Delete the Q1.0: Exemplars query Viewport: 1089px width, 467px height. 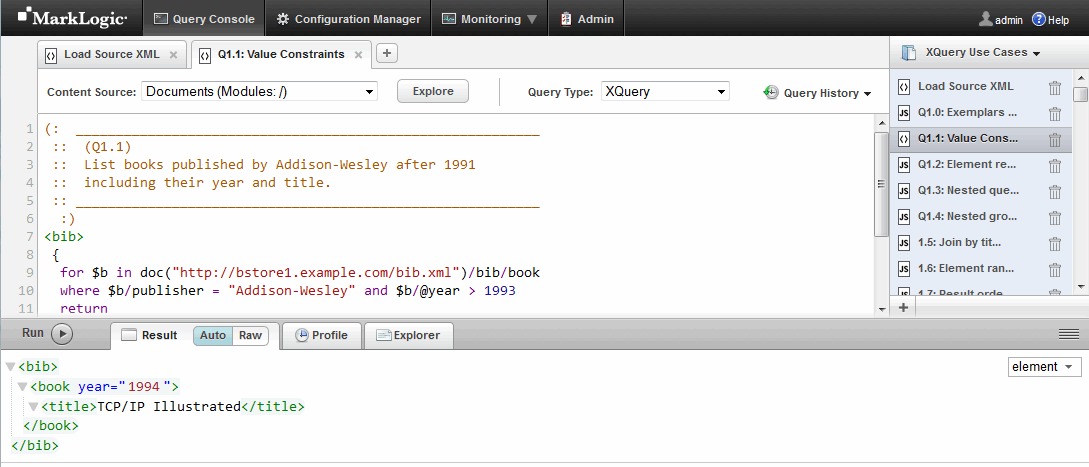pos(1055,114)
